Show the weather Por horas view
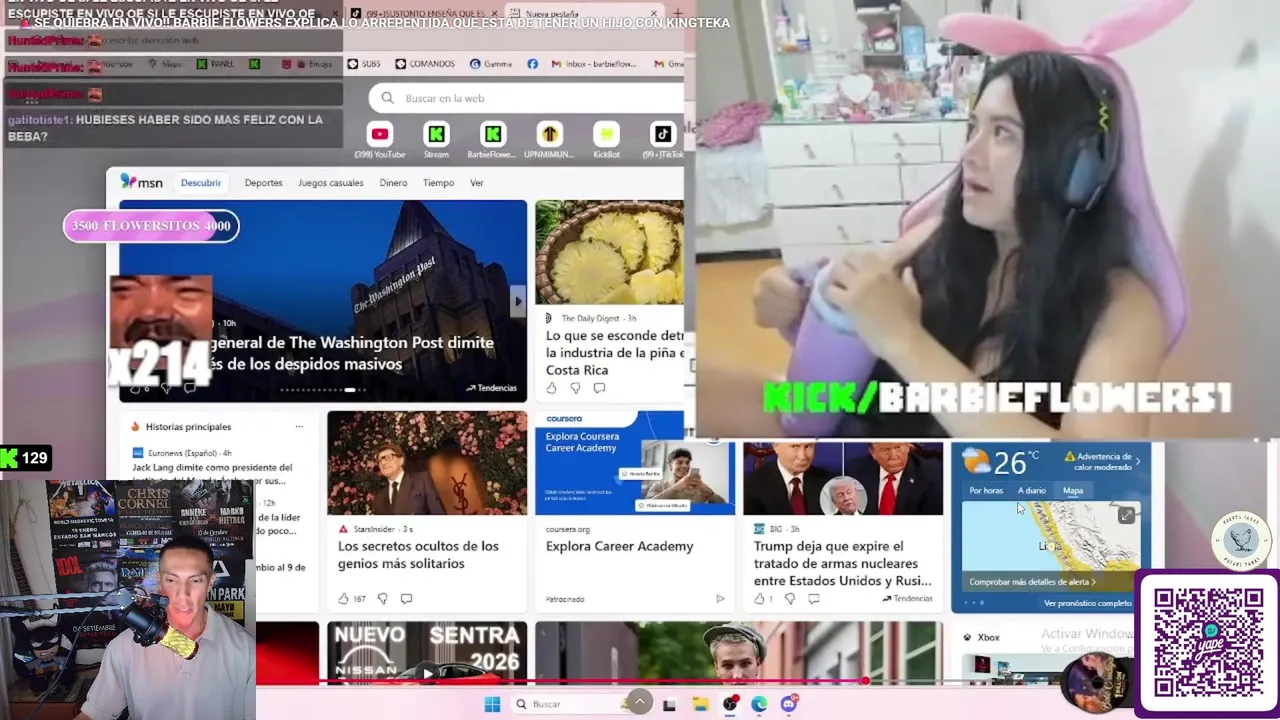Viewport: 1280px width, 720px height. [986, 491]
